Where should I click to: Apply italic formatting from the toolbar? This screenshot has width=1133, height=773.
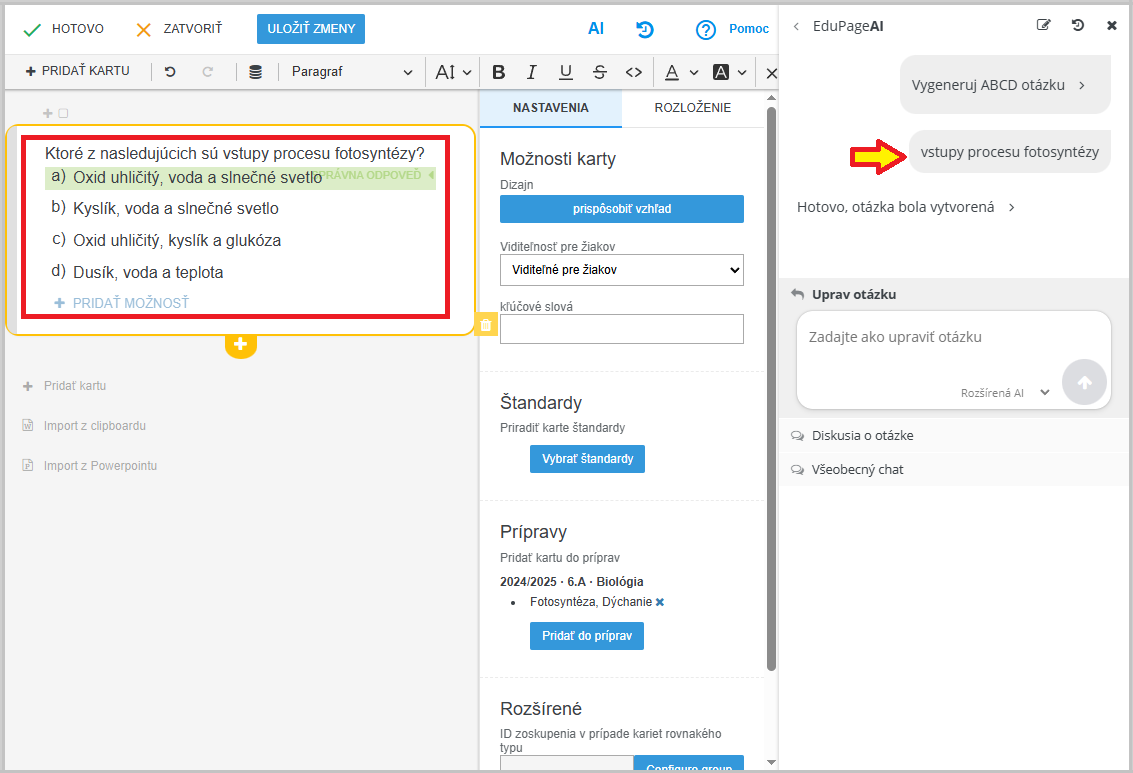pyautogui.click(x=532, y=72)
